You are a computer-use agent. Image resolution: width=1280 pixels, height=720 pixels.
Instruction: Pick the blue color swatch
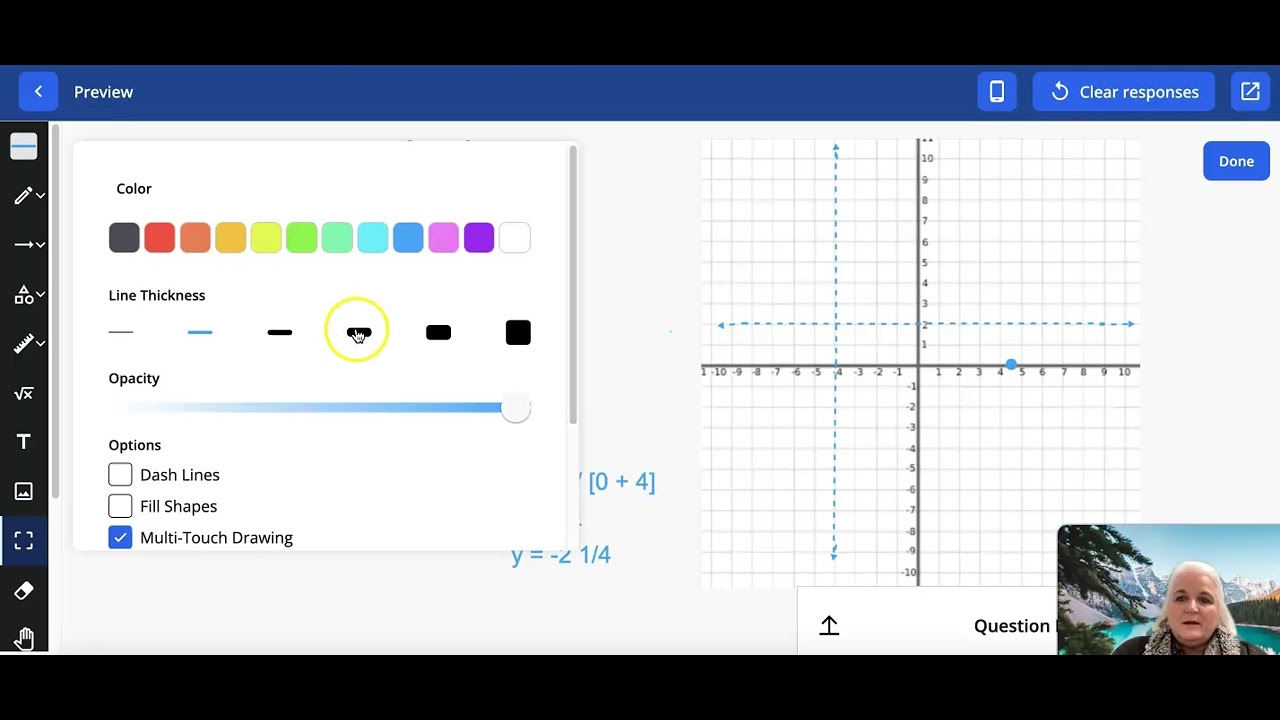pyautogui.click(x=408, y=238)
